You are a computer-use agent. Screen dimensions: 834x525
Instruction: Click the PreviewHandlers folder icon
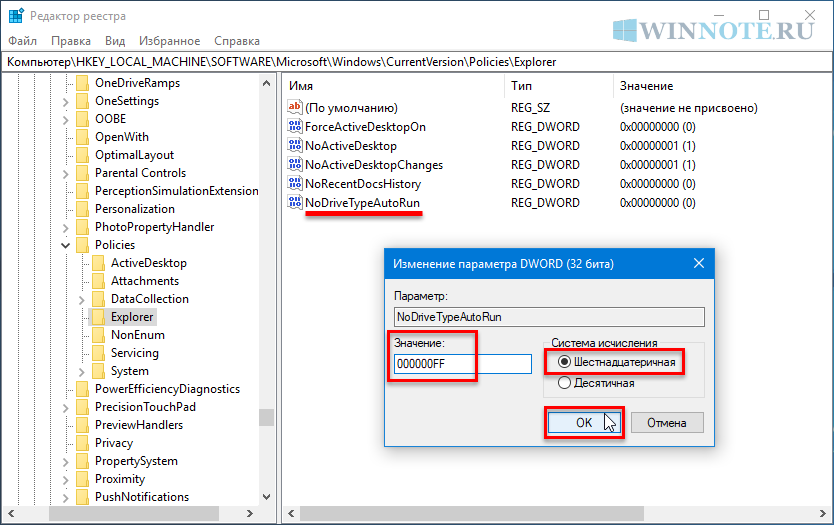(x=82, y=425)
